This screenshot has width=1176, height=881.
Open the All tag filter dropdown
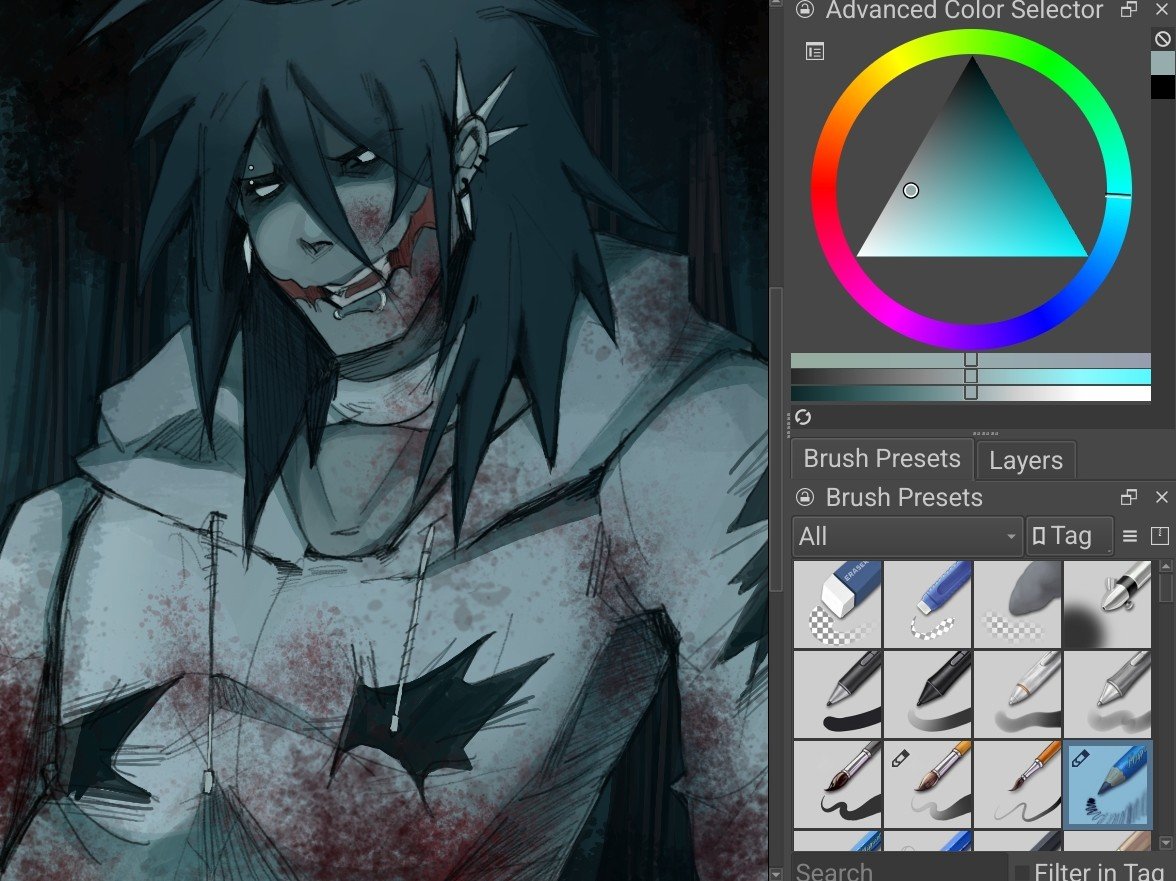point(907,536)
